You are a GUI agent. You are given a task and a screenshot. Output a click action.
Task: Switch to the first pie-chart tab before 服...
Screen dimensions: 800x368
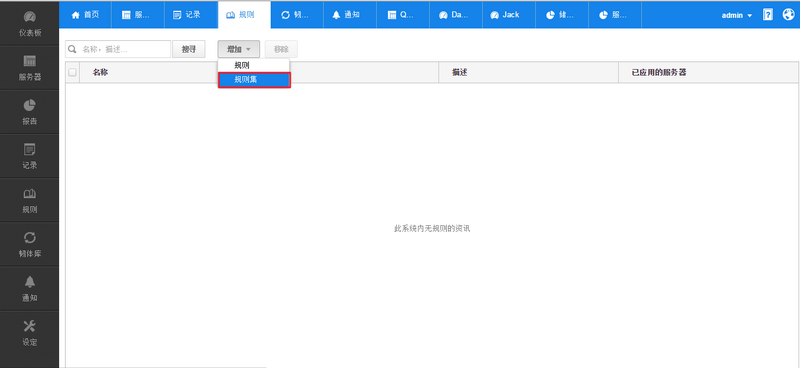562,15
